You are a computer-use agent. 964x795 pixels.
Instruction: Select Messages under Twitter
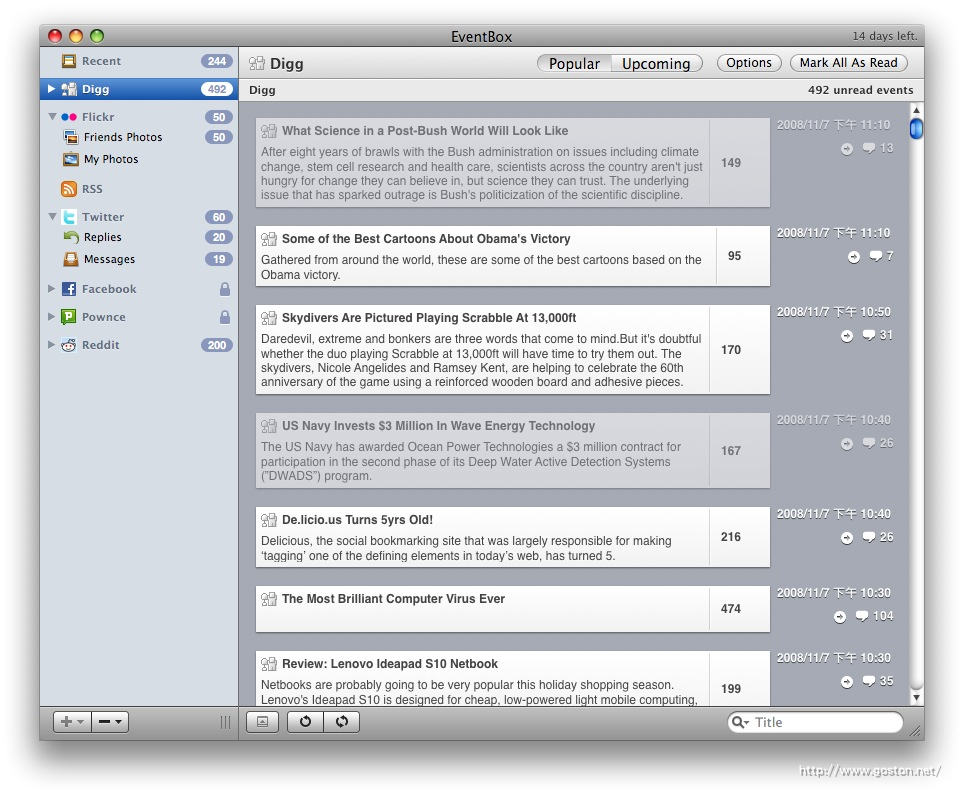pyautogui.click(x=139, y=259)
